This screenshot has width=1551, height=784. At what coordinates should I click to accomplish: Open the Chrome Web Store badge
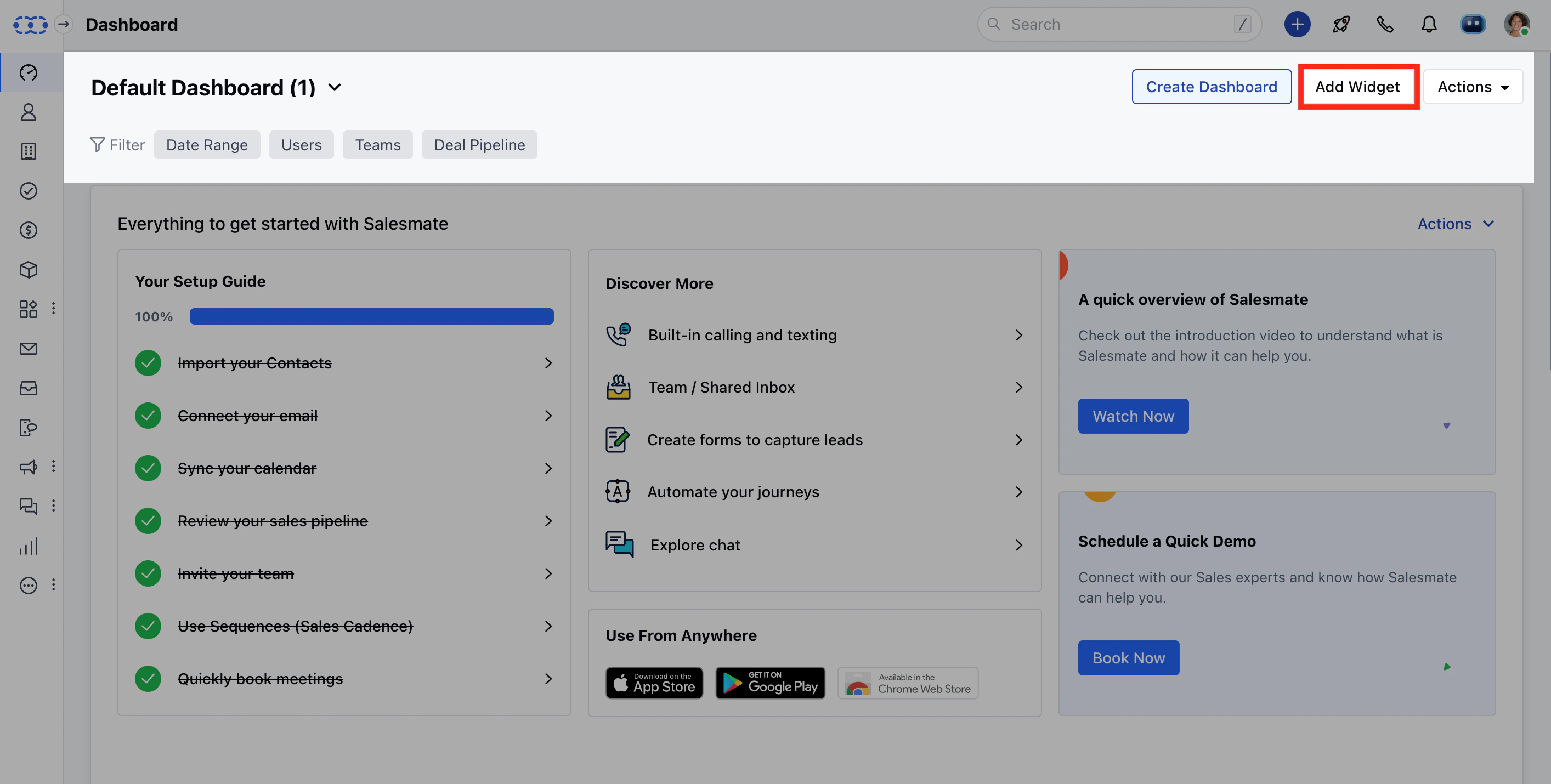pos(908,684)
